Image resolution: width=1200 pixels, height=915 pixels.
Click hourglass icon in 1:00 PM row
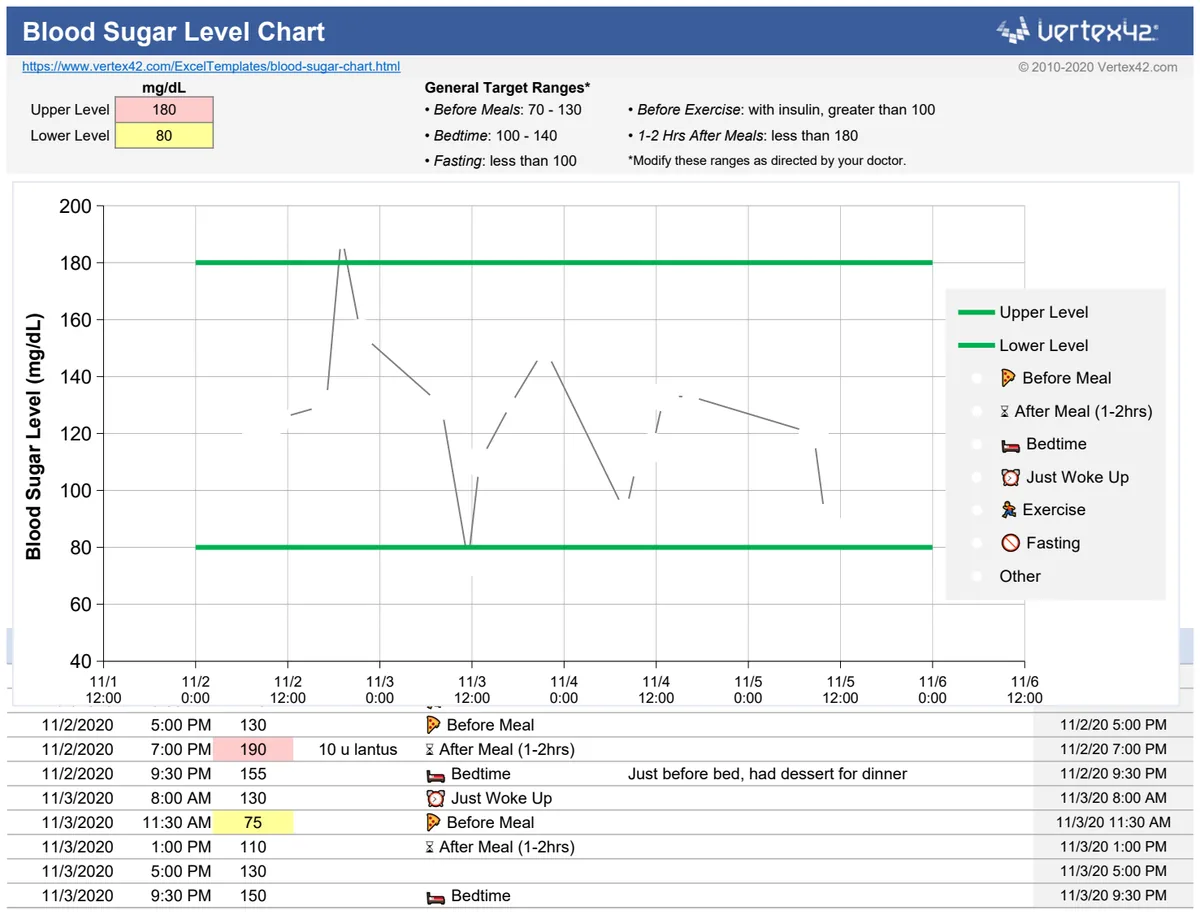tap(430, 847)
